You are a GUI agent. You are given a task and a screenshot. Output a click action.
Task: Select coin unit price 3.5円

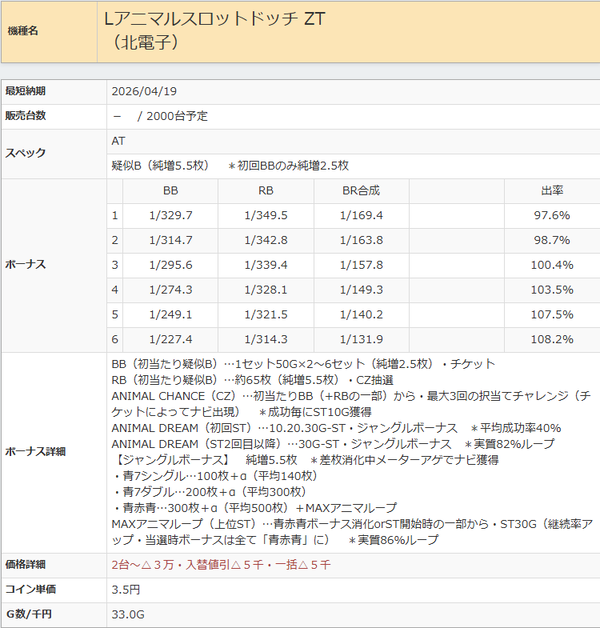(126, 590)
